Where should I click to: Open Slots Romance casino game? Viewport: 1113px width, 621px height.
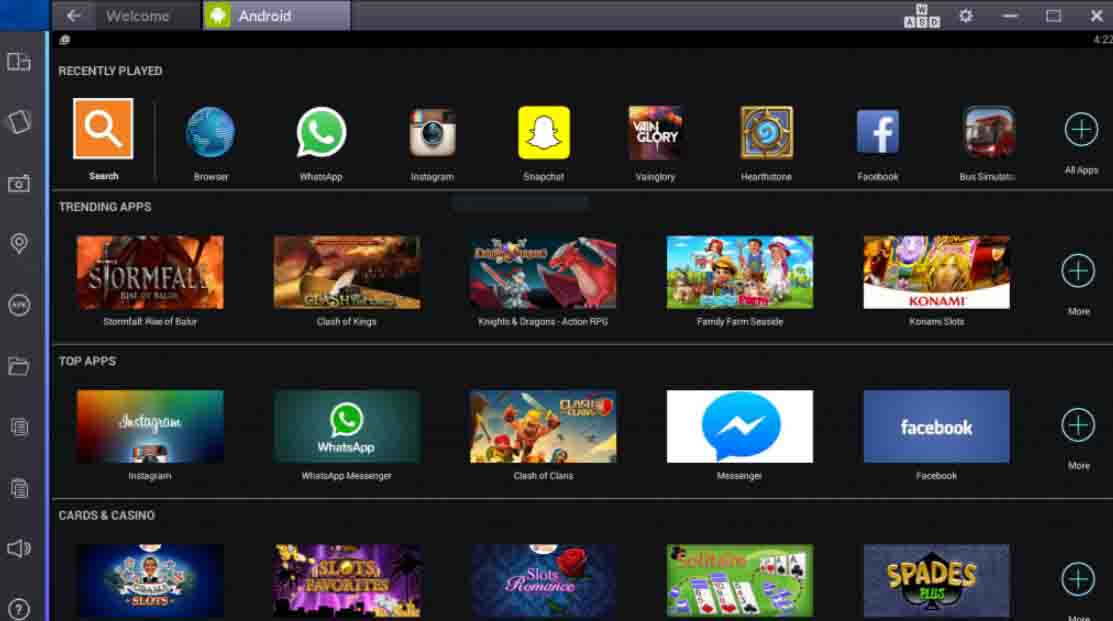(x=543, y=581)
